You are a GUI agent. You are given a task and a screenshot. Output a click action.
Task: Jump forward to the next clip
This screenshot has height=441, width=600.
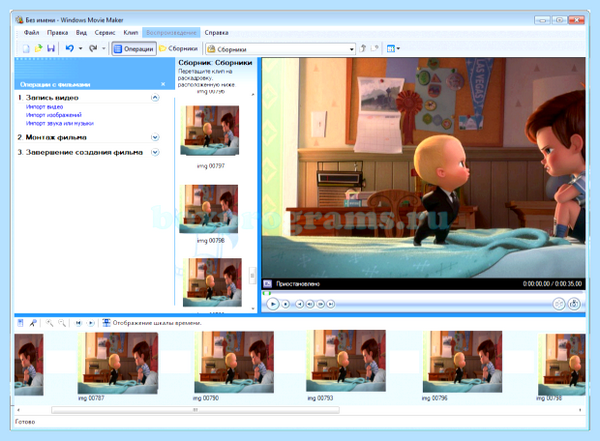coord(331,304)
